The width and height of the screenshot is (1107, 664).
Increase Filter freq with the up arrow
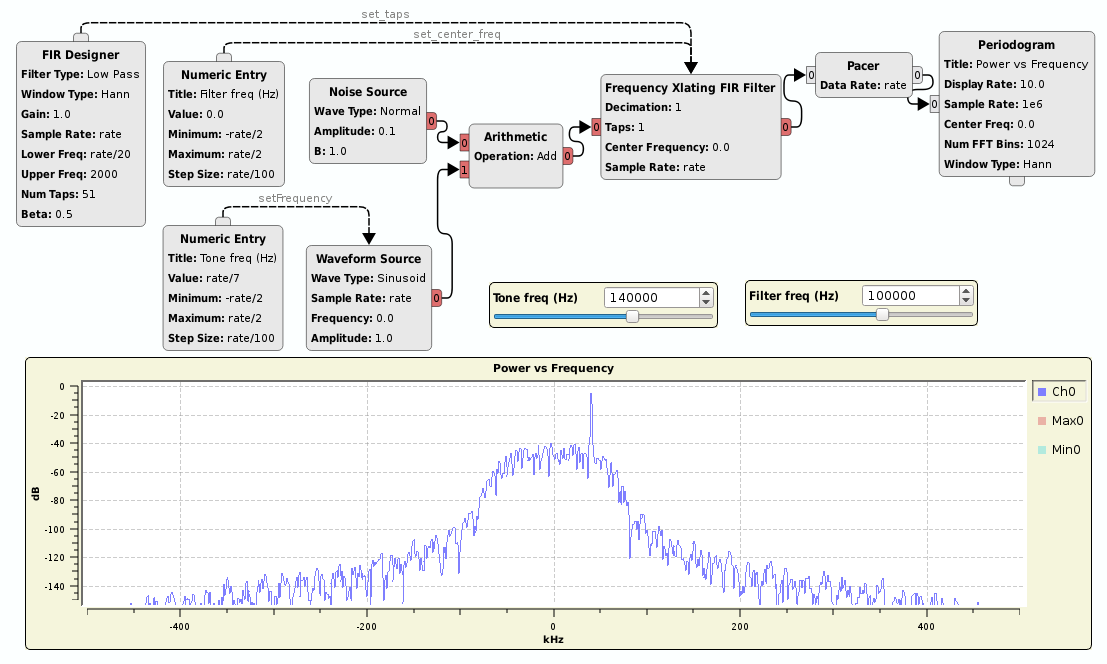[965, 291]
